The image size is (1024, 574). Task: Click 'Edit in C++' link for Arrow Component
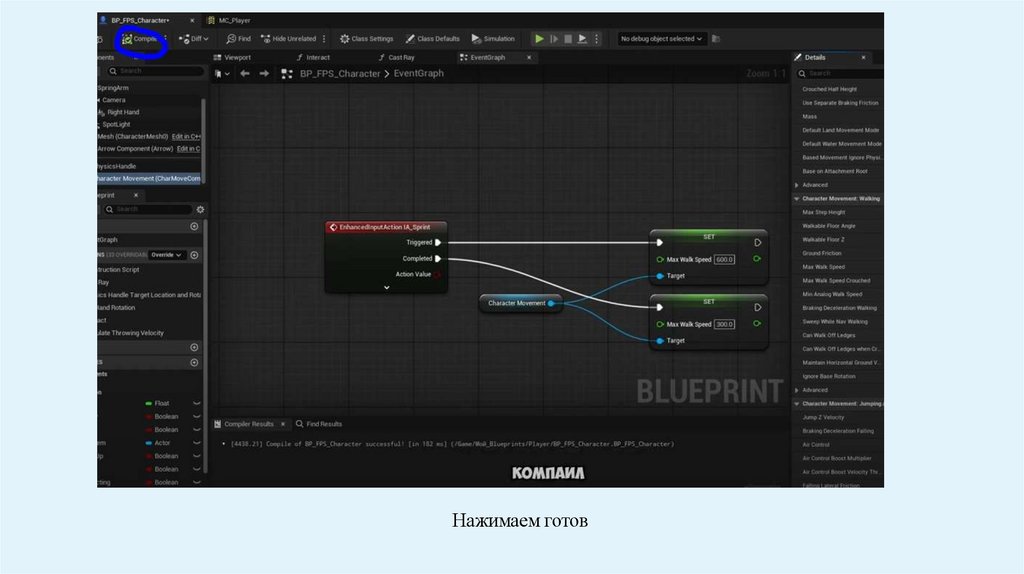pyautogui.click(x=188, y=149)
